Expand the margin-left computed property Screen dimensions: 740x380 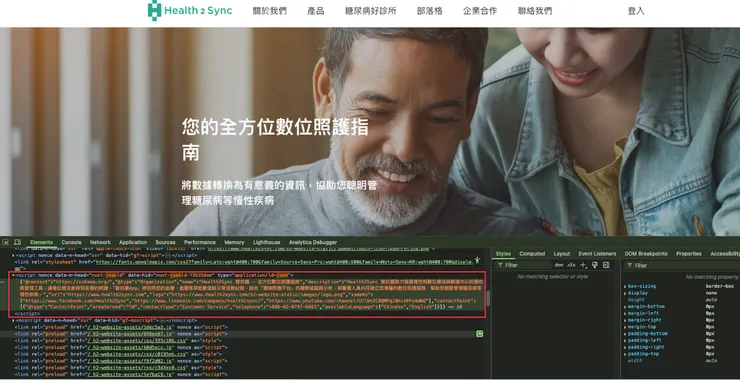click(x=625, y=313)
